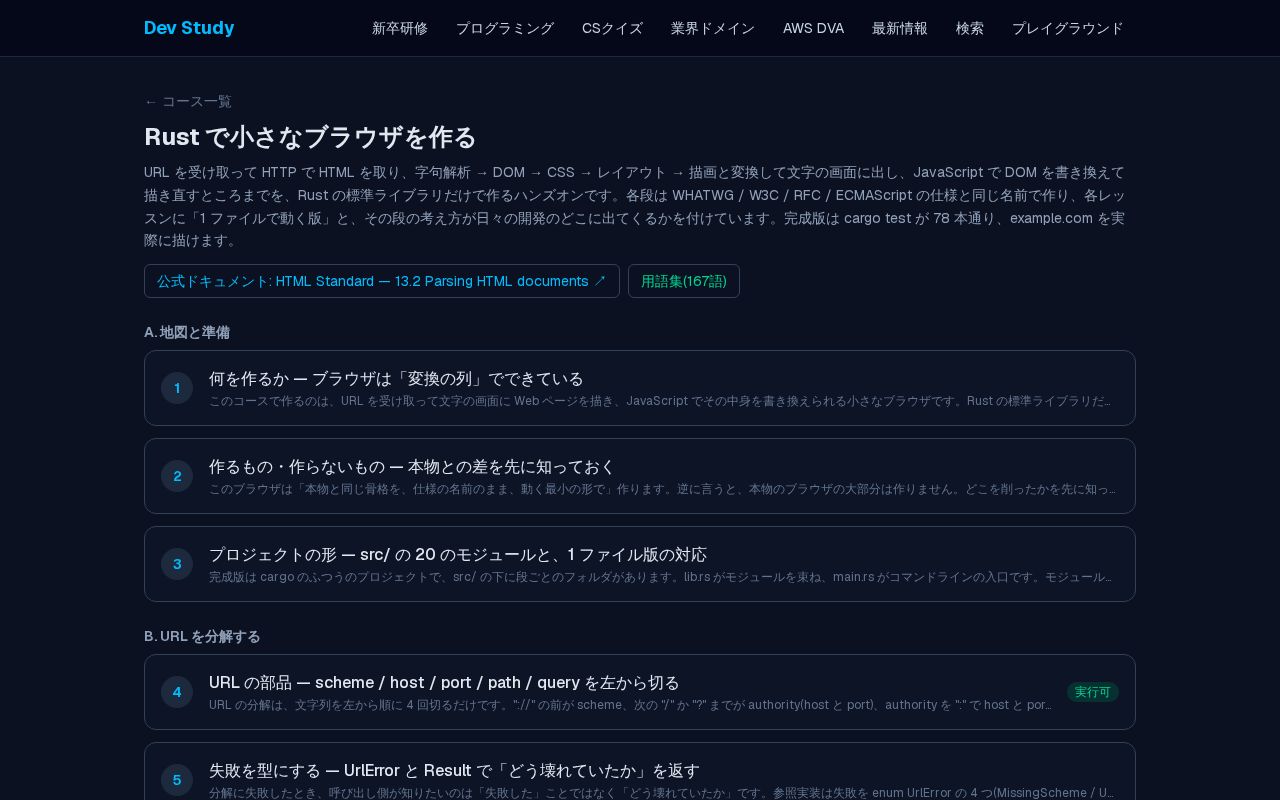Go to the プログラミング section

(505, 28)
